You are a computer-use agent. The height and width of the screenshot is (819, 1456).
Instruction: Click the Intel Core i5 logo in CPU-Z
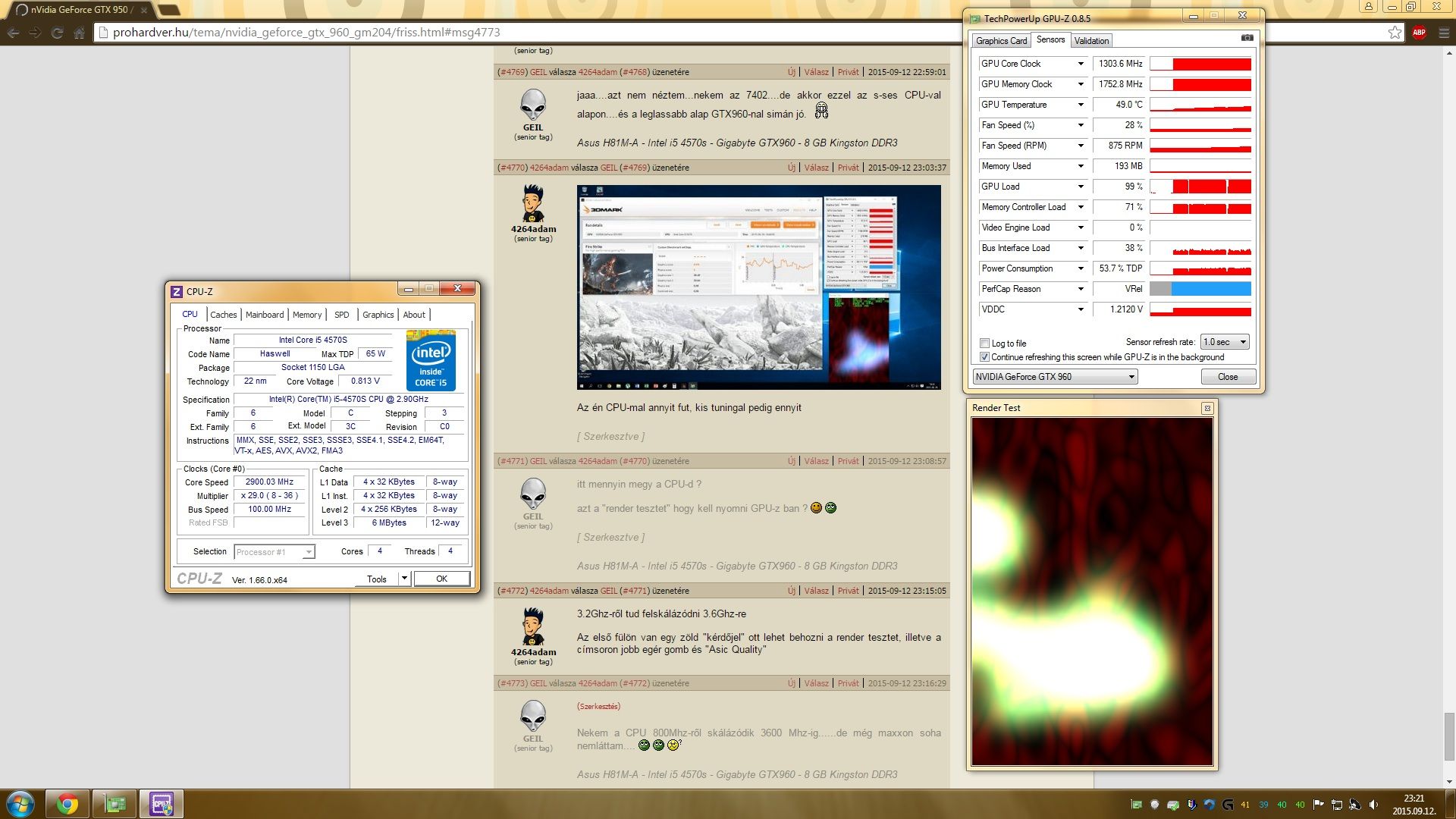(x=431, y=360)
